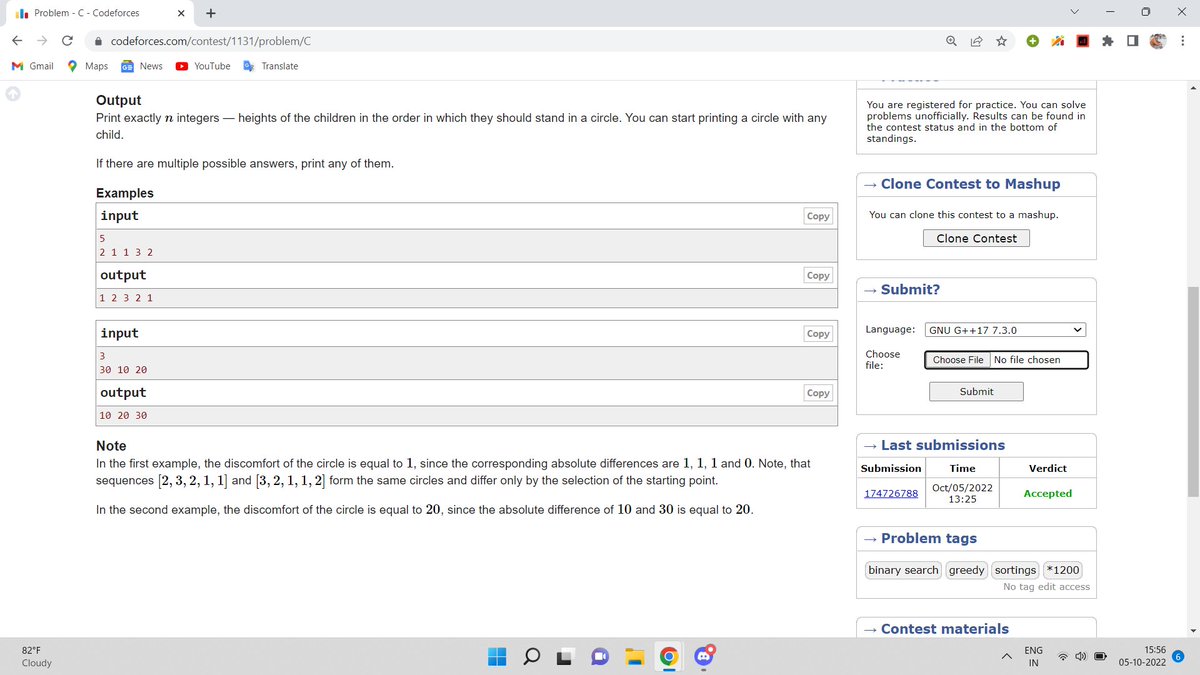Copy the second example input

tap(818, 334)
